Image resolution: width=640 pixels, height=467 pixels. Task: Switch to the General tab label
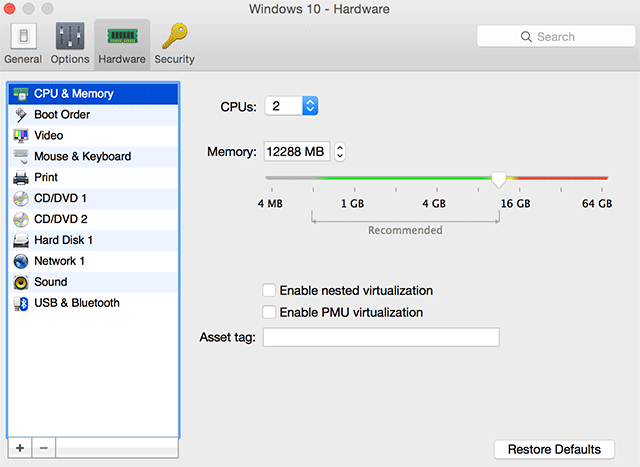tap(23, 59)
